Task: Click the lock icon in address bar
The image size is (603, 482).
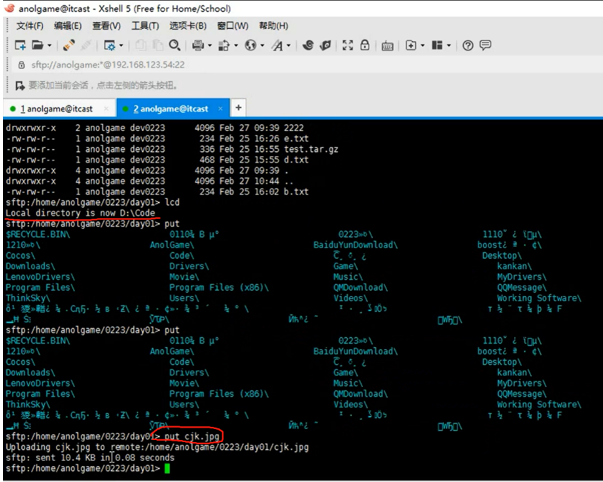Action: [x=22, y=65]
